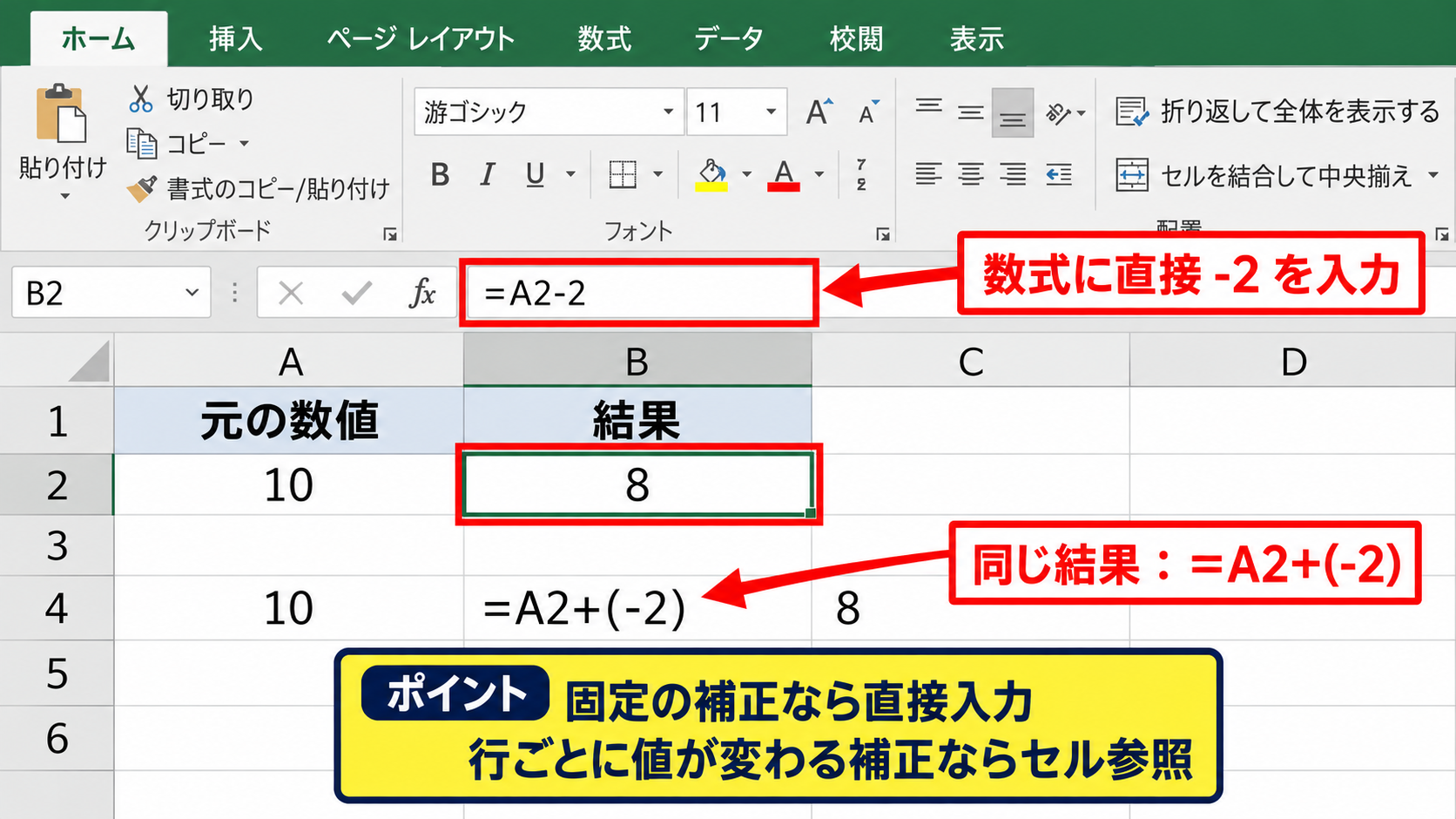
Task: Click the formula bar input =A2-2
Action: (639, 294)
